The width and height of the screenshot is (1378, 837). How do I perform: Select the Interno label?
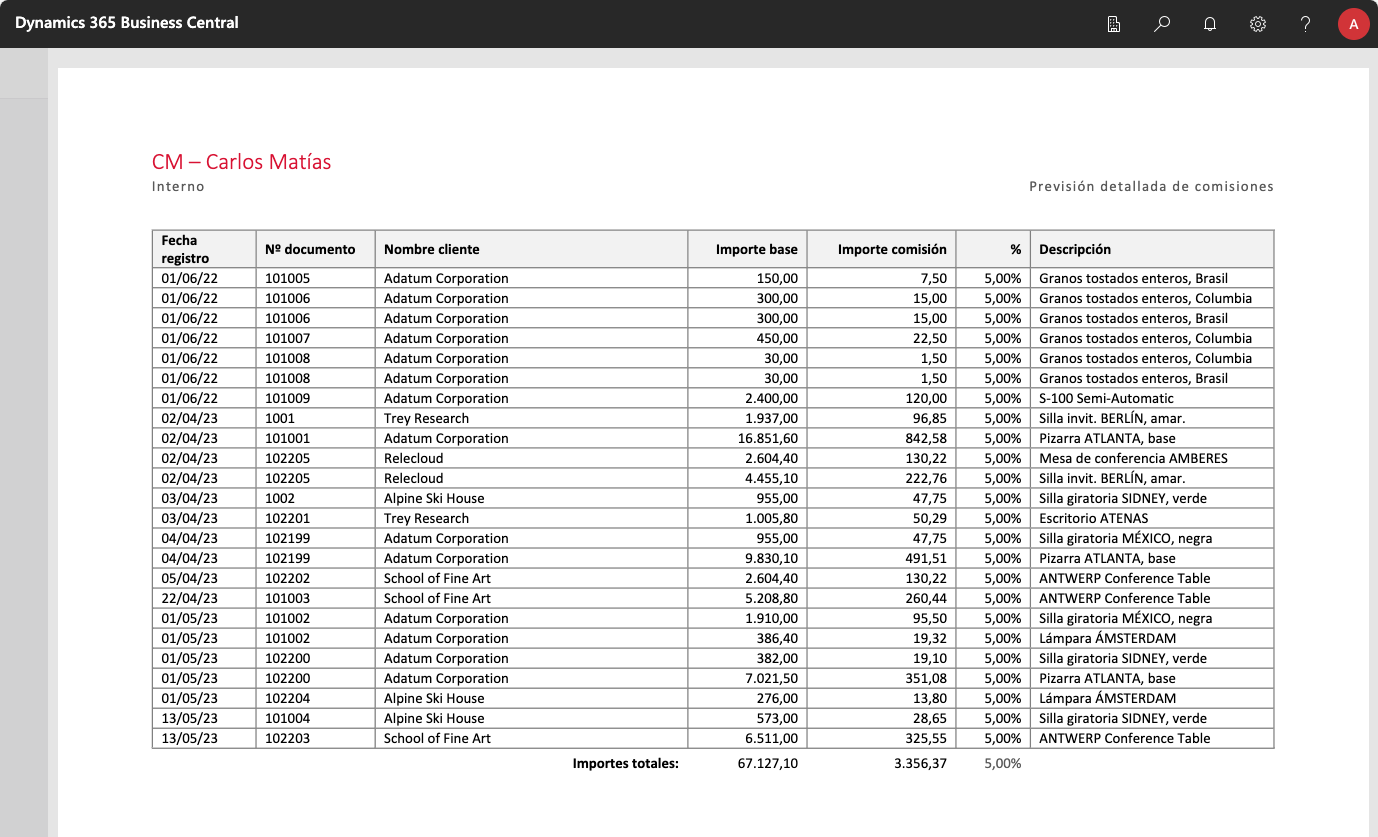coord(178,186)
